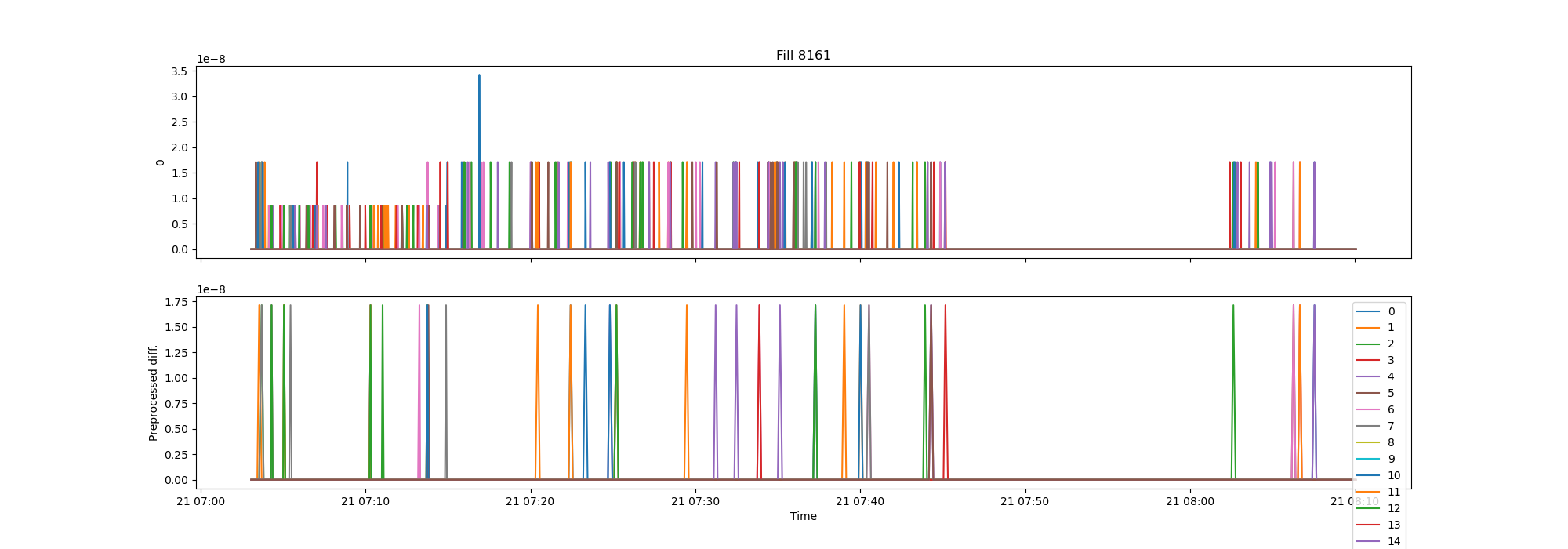
Task: Click legend entry label "12"
Action: (x=1394, y=509)
